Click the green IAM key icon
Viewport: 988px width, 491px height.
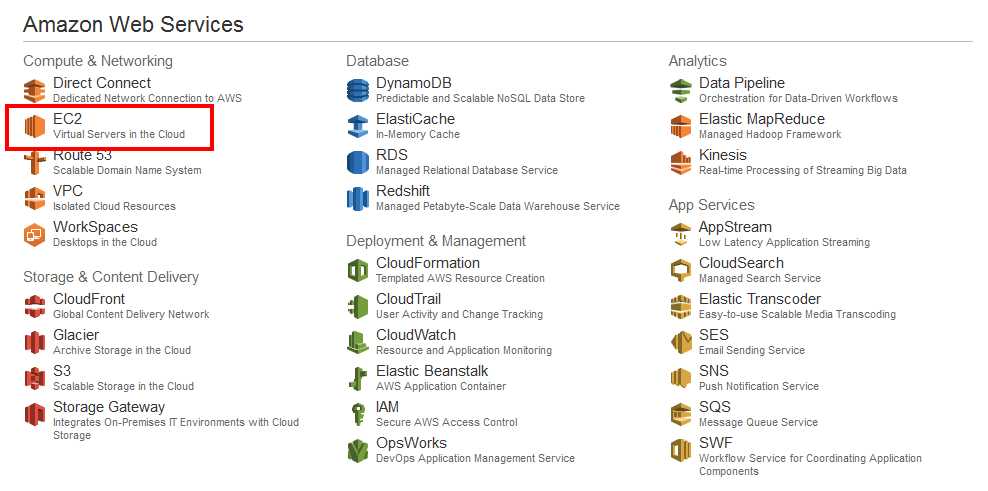[x=358, y=414]
